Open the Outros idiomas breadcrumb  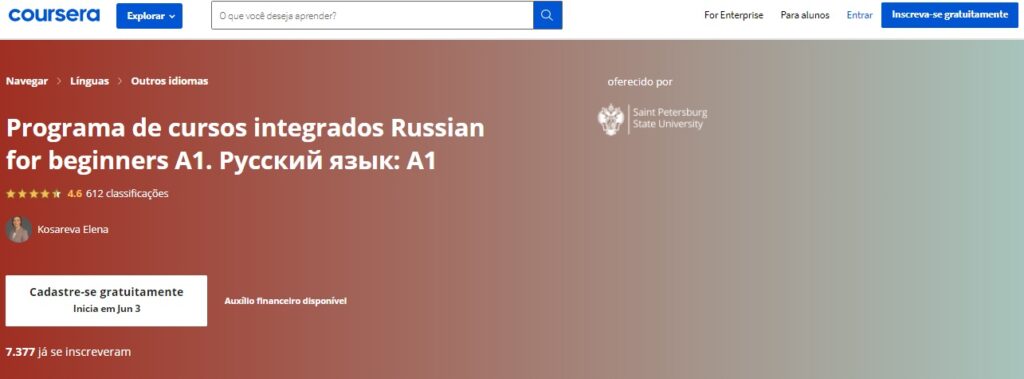[x=169, y=81]
